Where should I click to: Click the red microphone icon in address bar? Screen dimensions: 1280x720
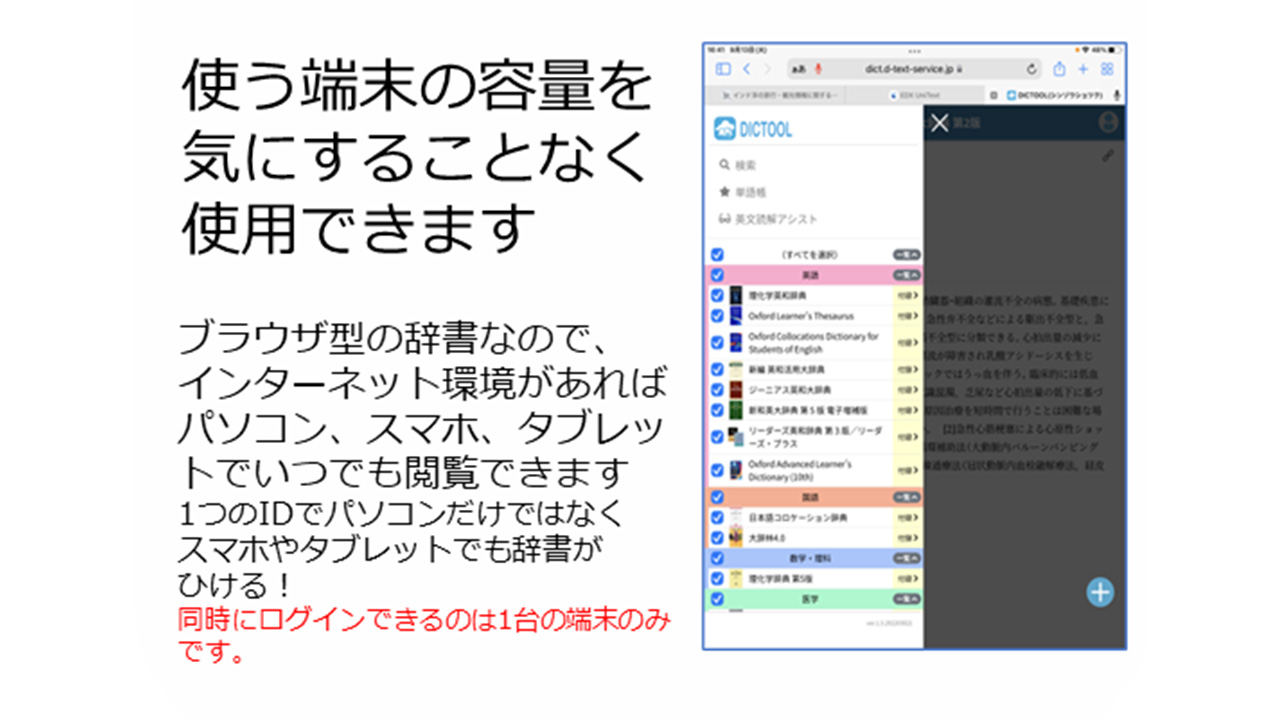(x=819, y=69)
